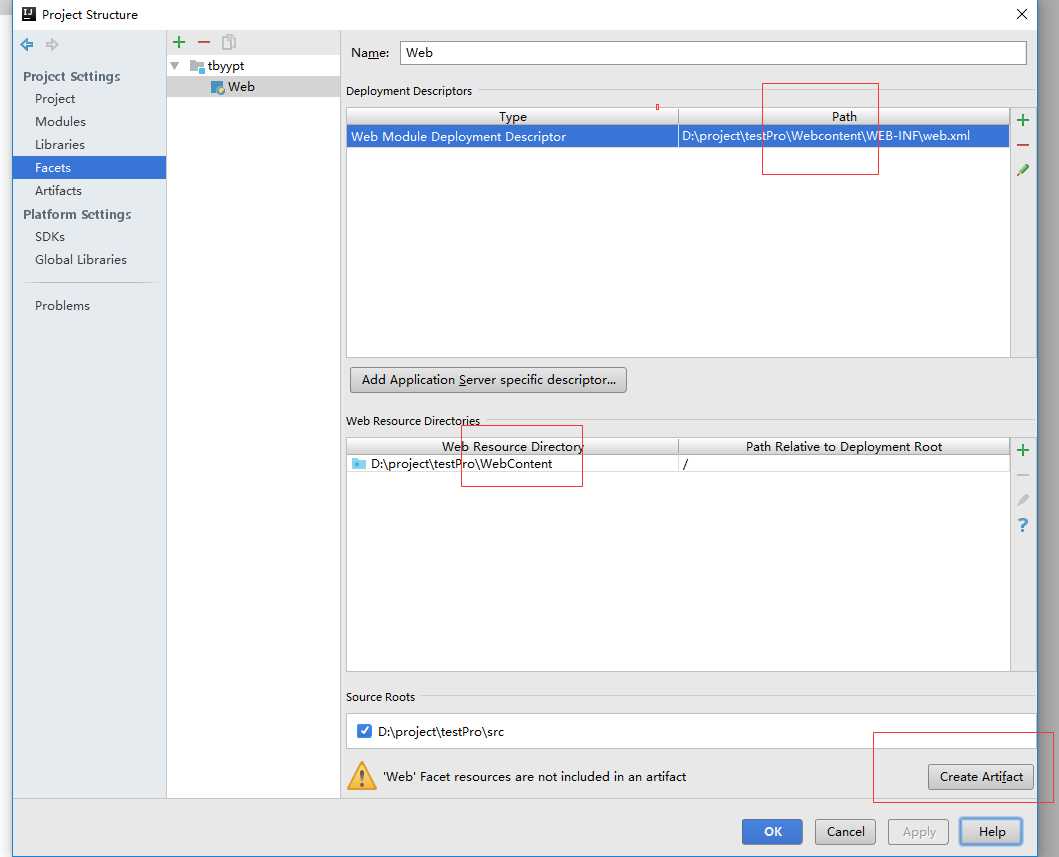Click the Web facet icon in tree

coord(217,87)
